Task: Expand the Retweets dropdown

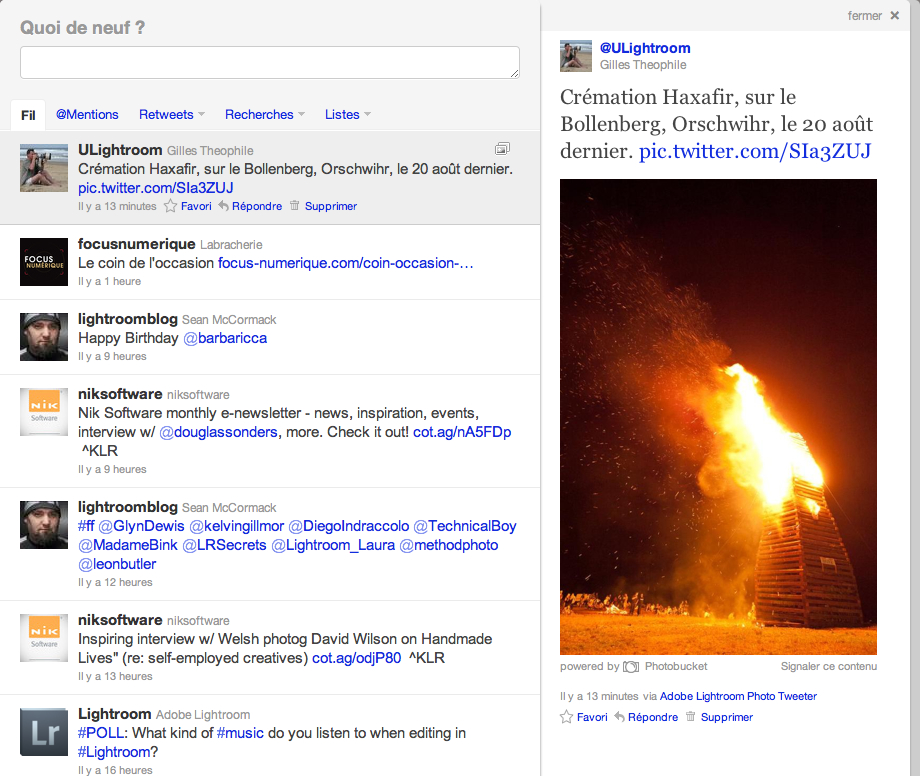Action: point(201,114)
